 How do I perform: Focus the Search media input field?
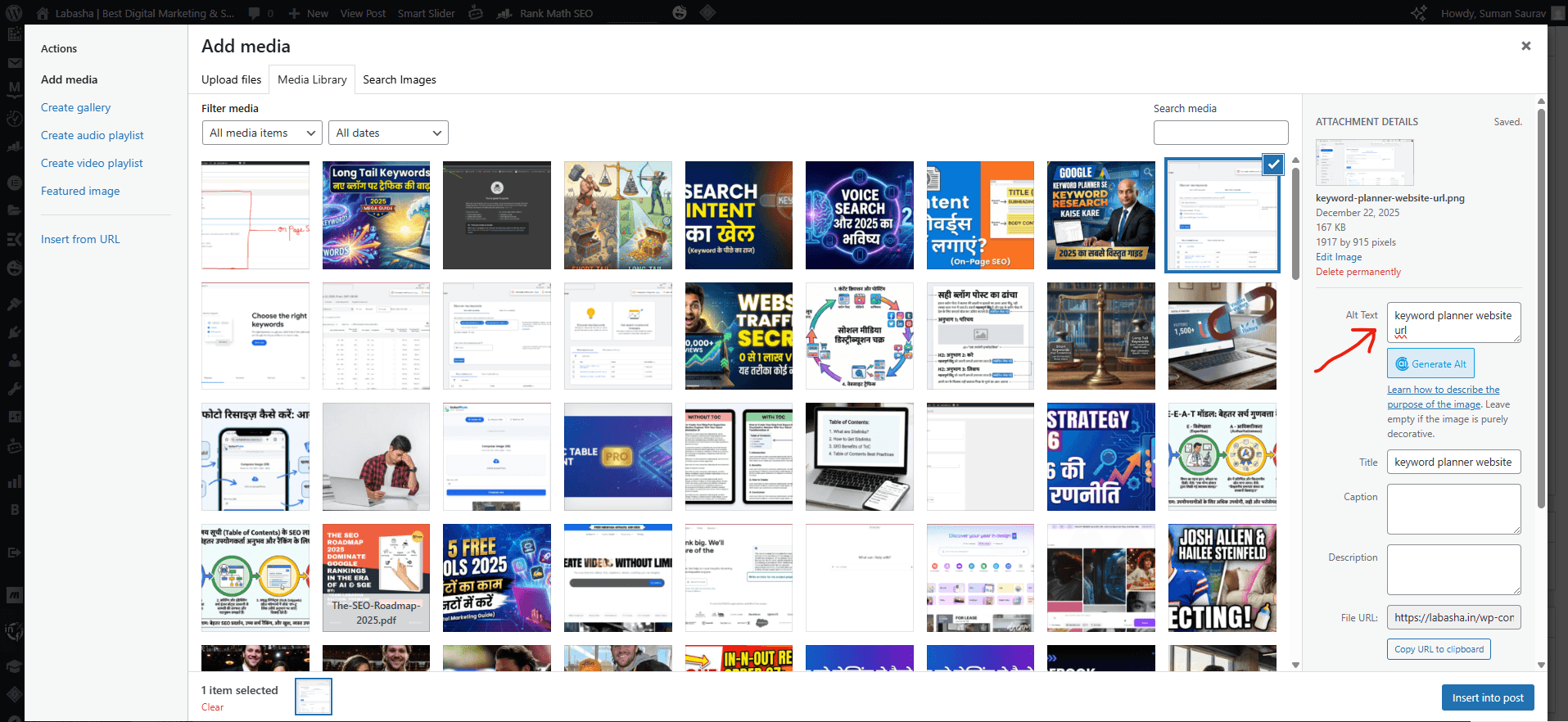[x=1221, y=133]
